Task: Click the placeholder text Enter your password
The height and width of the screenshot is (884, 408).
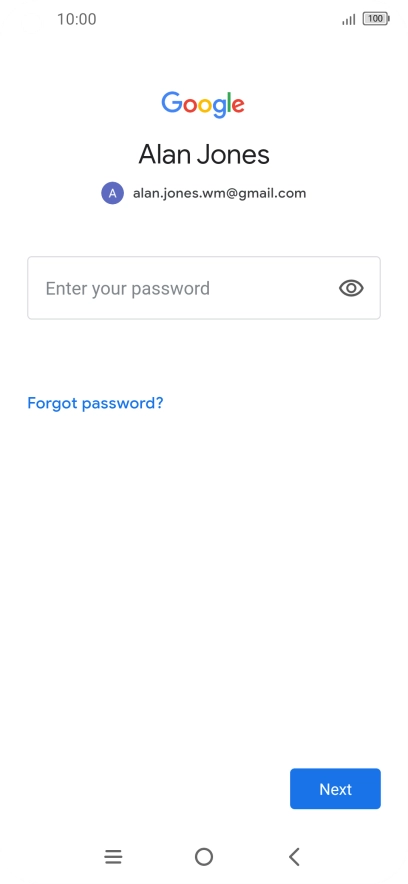Action: (128, 289)
